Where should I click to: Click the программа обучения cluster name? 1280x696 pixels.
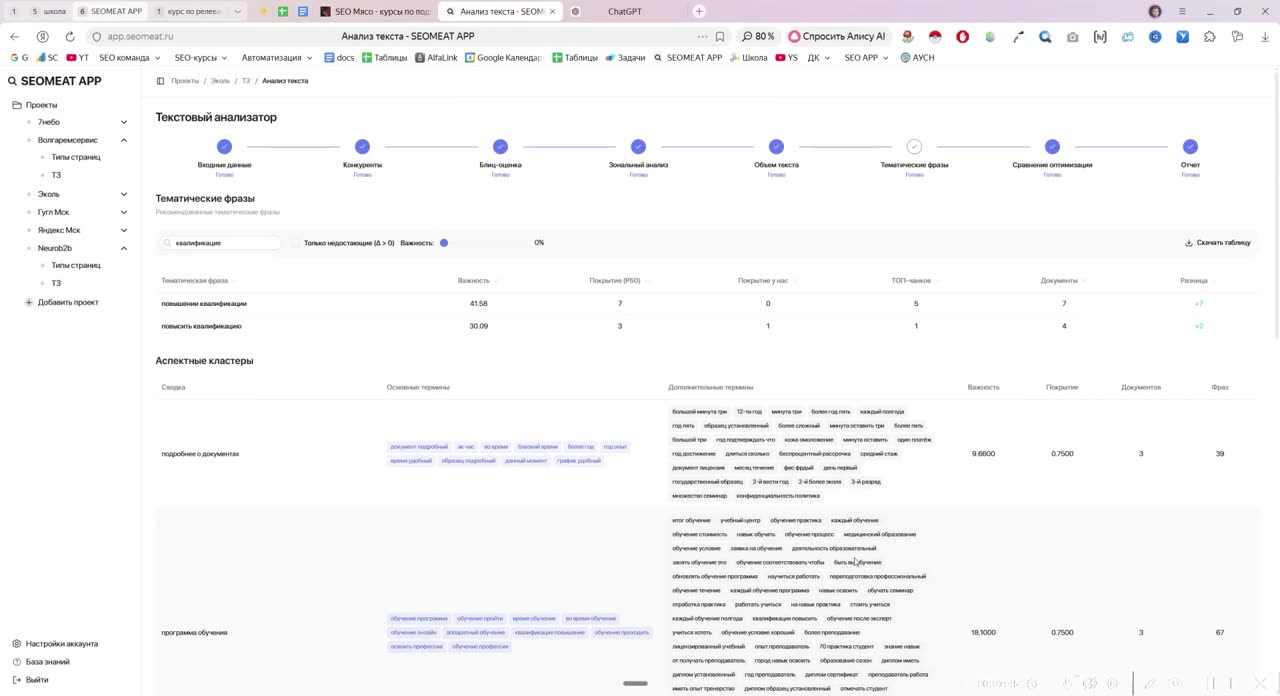[x=194, y=633]
